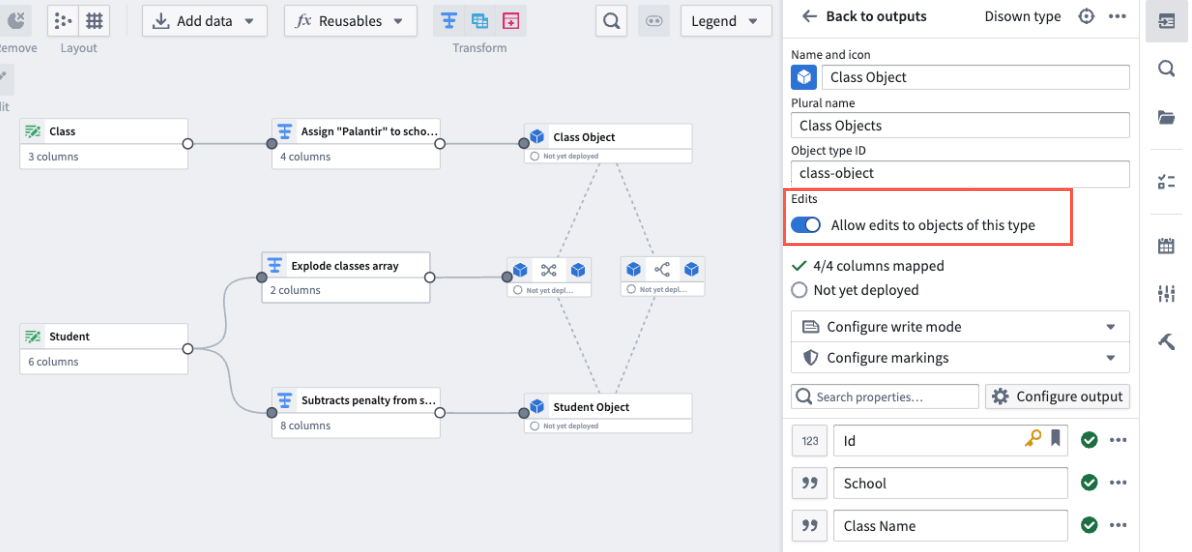Toggle Allow edits to objects of this type
Image resolution: width=1192 pixels, height=552 pixels.
(806, 225)
